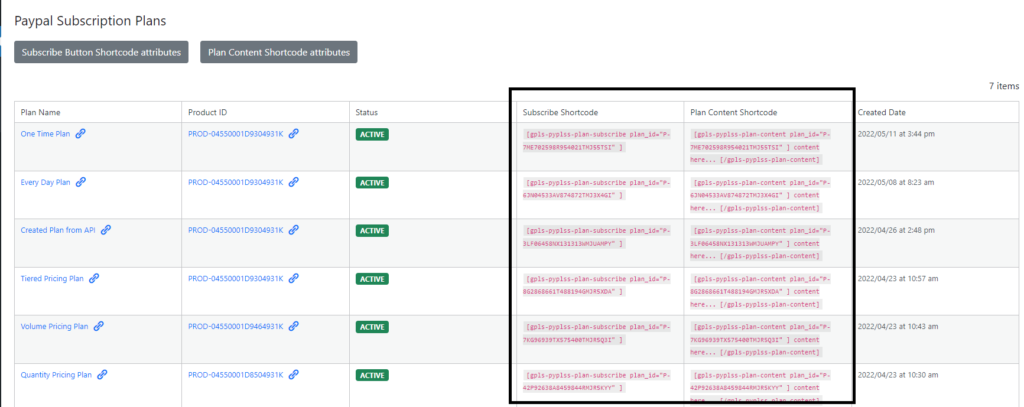Click the ACTIVE badge for Created Plan from API
This screenshot has height=407, width=1024.
coord(372,231)
